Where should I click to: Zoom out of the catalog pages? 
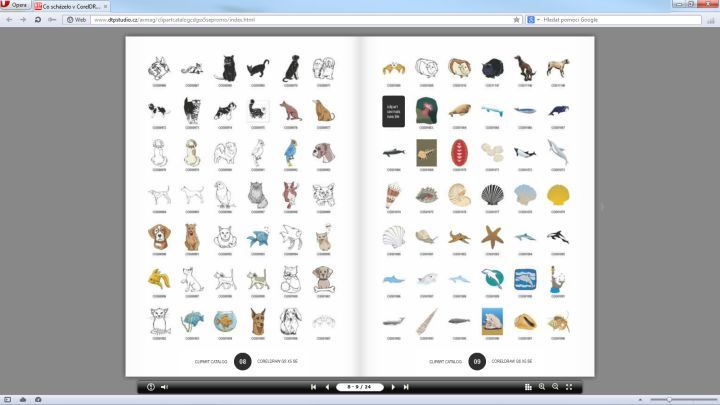pos(555,386)
